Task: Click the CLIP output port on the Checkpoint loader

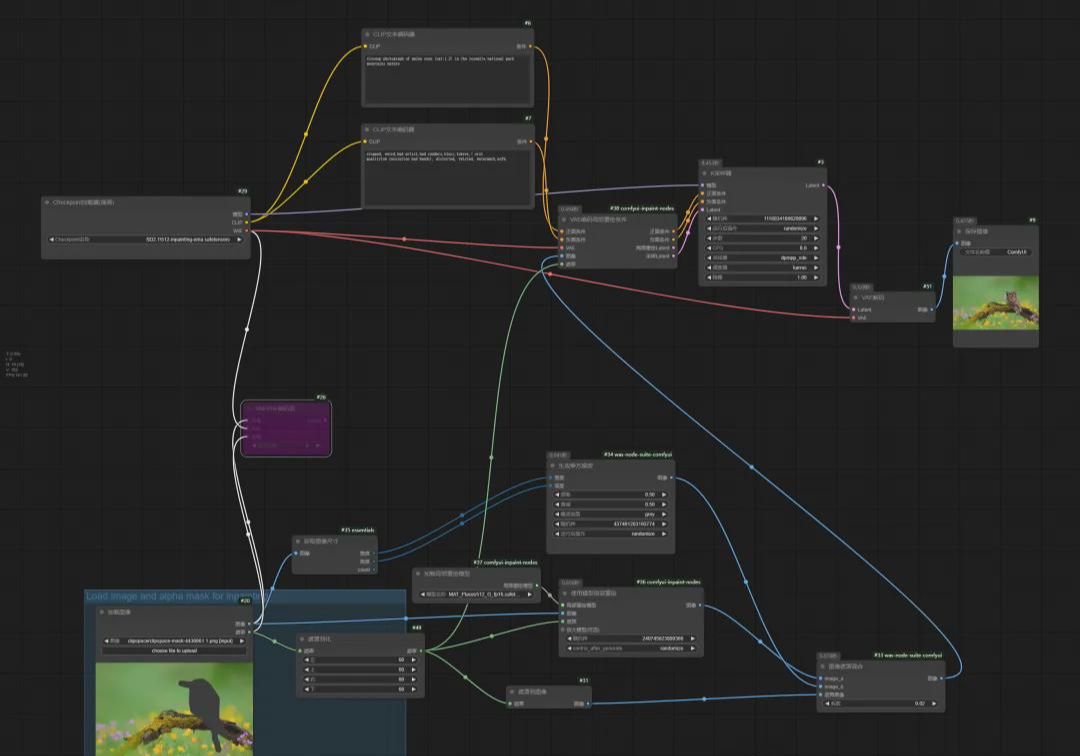Action: [247, 222]
